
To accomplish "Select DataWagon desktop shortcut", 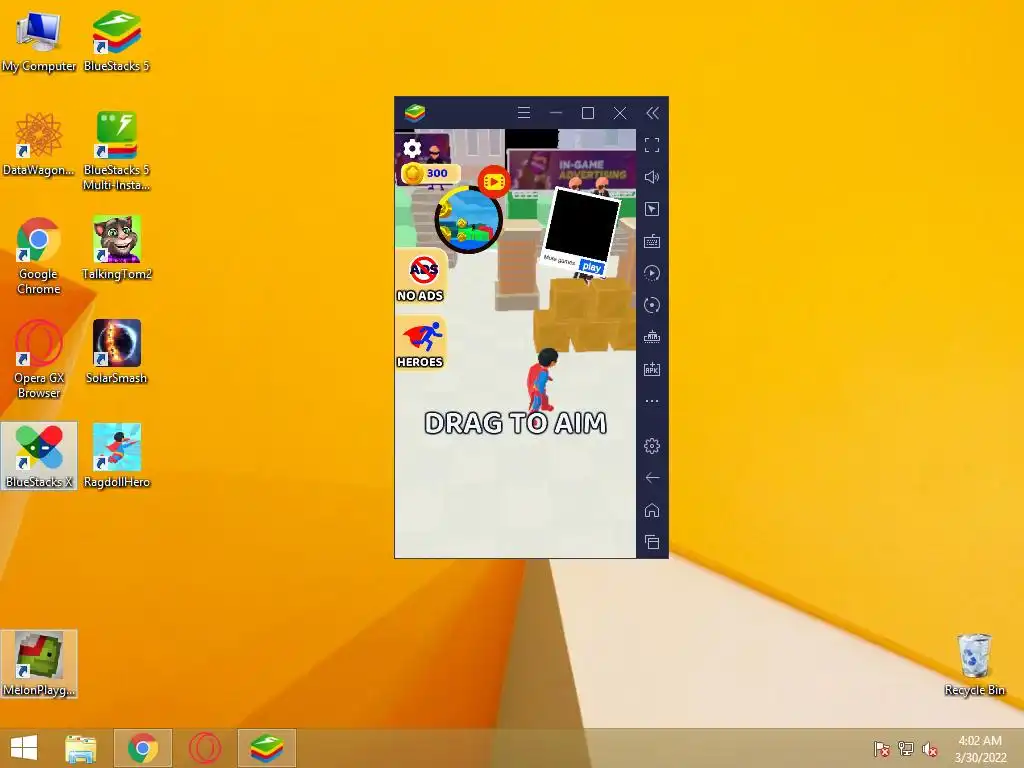I will tap(39, 144).
